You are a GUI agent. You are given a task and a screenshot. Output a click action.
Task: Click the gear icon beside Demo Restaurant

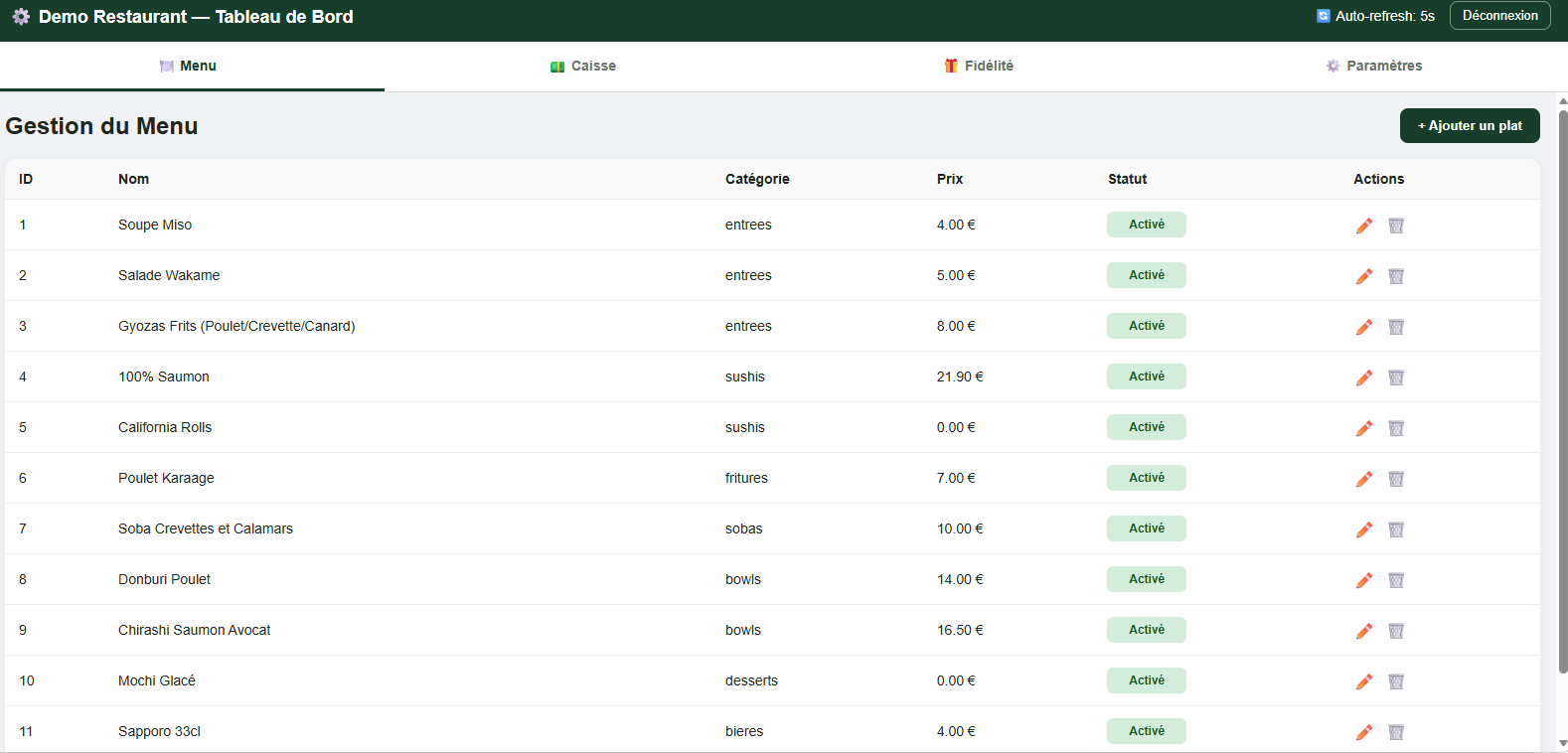tap(21, 17)
